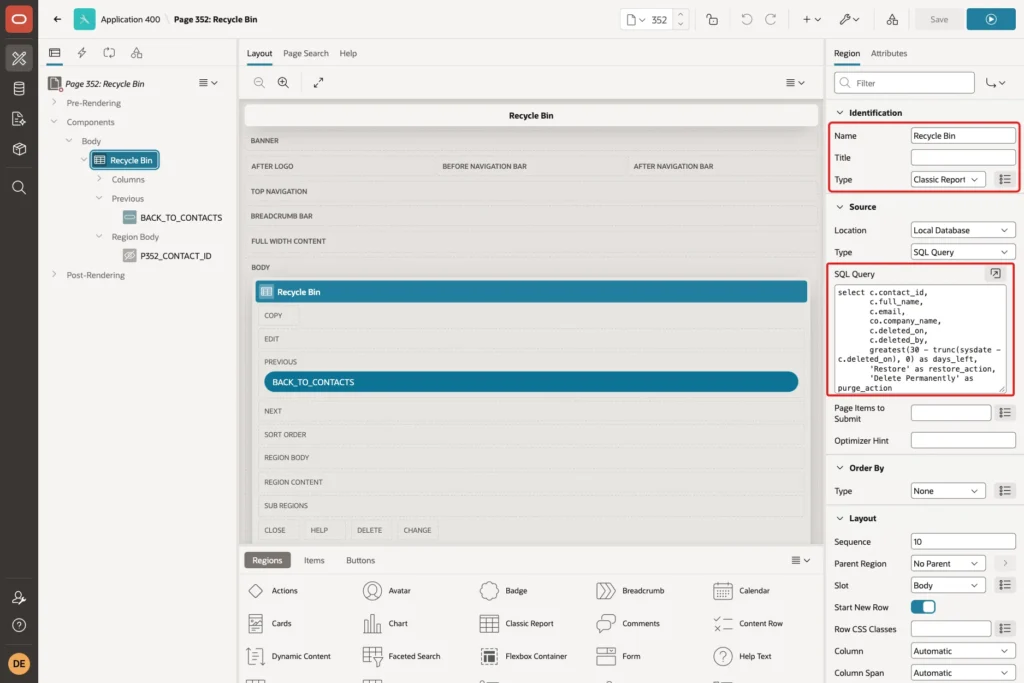This screenshot has height=683, width=1024.
Task: Open the SQL Query code editor icon
Action: (995, 274)
